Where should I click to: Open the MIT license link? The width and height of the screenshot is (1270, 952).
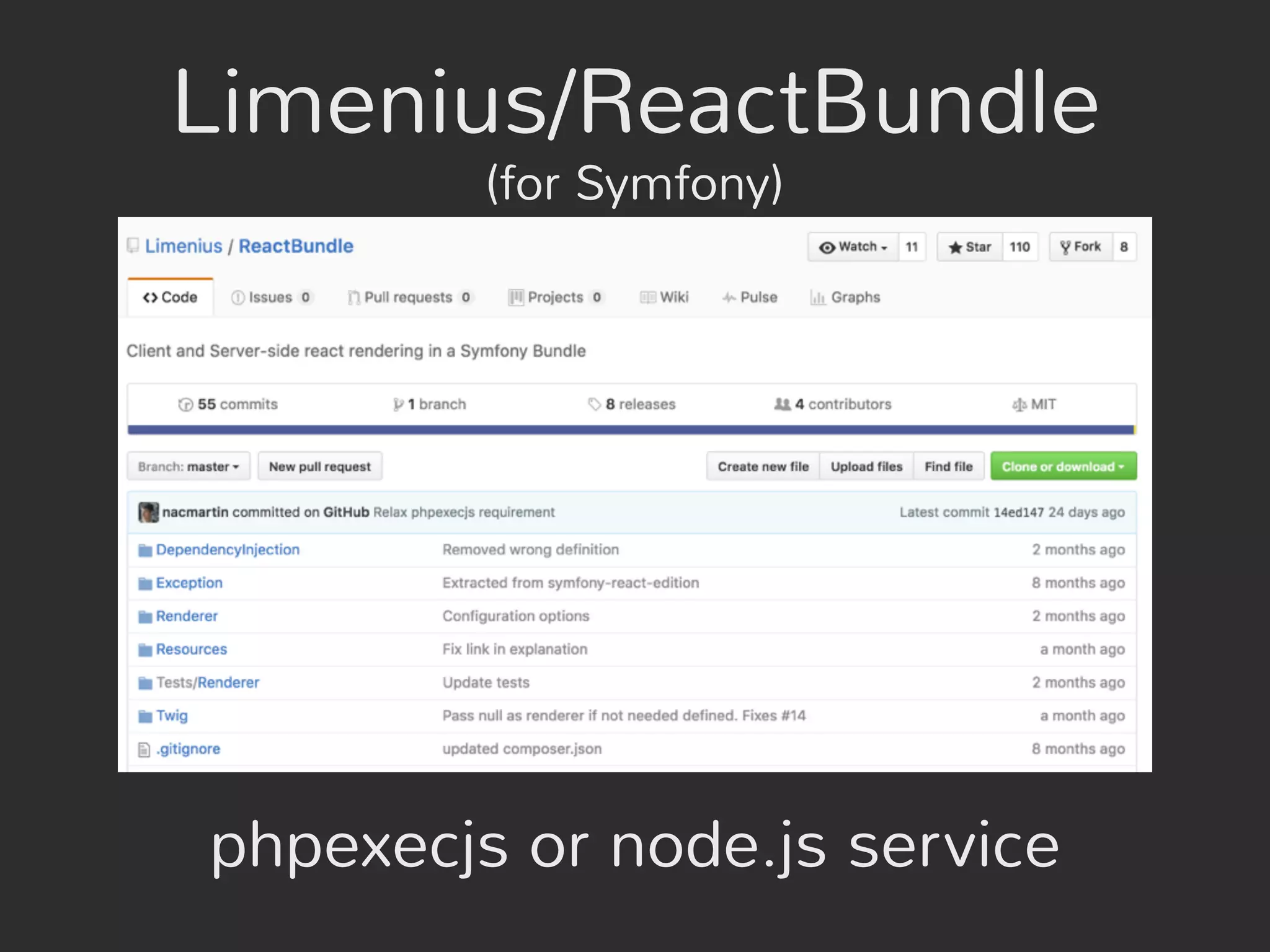point(1034,404)
